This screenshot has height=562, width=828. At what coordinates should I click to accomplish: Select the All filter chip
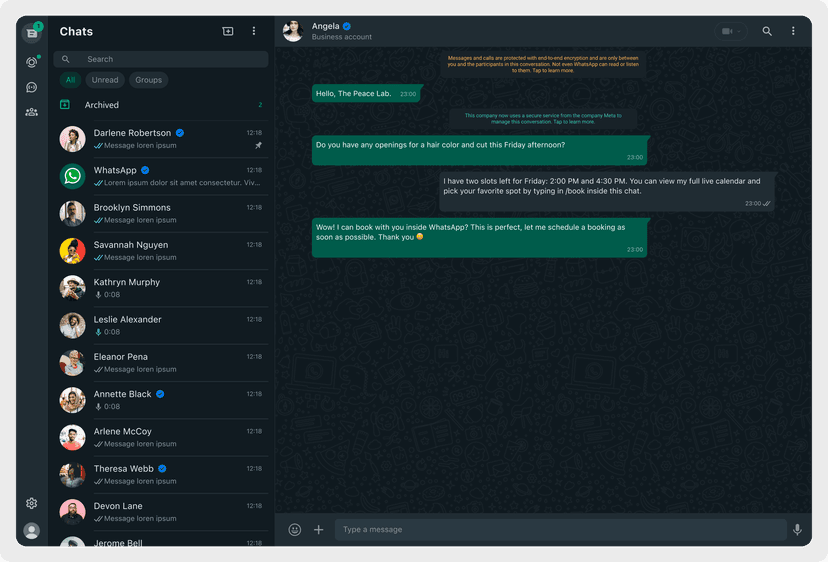pos(70,80)
